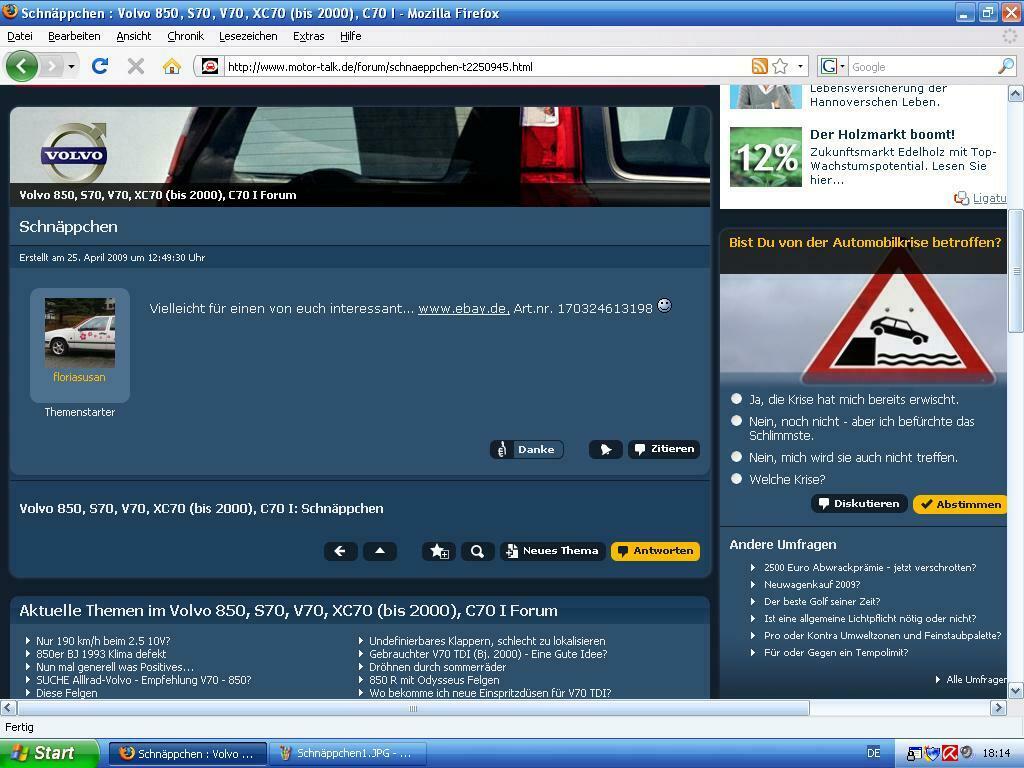The height and width of the screenshot is (768, 1024).
Task: Open 'Der beste Golf seiner Zeit?' link
Action: click(x=822, y=601)
